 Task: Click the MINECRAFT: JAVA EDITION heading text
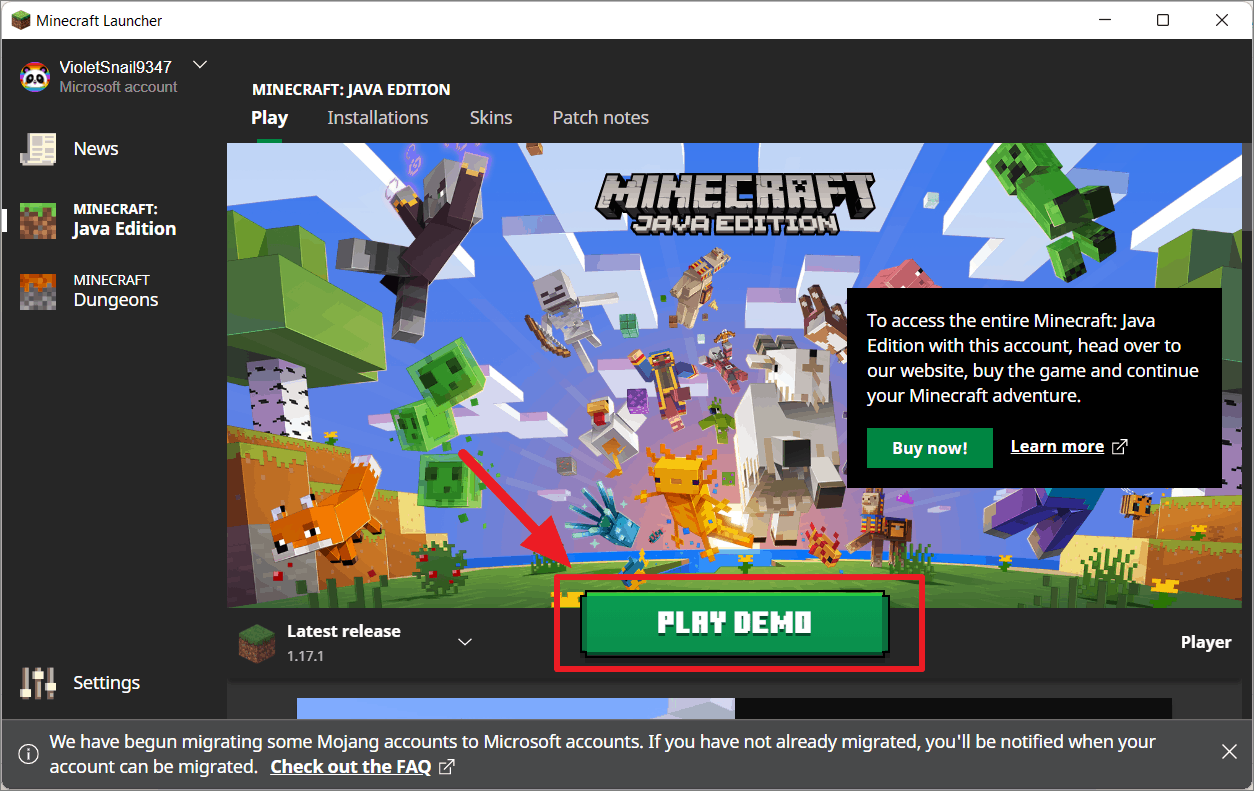tap(351, 89)
